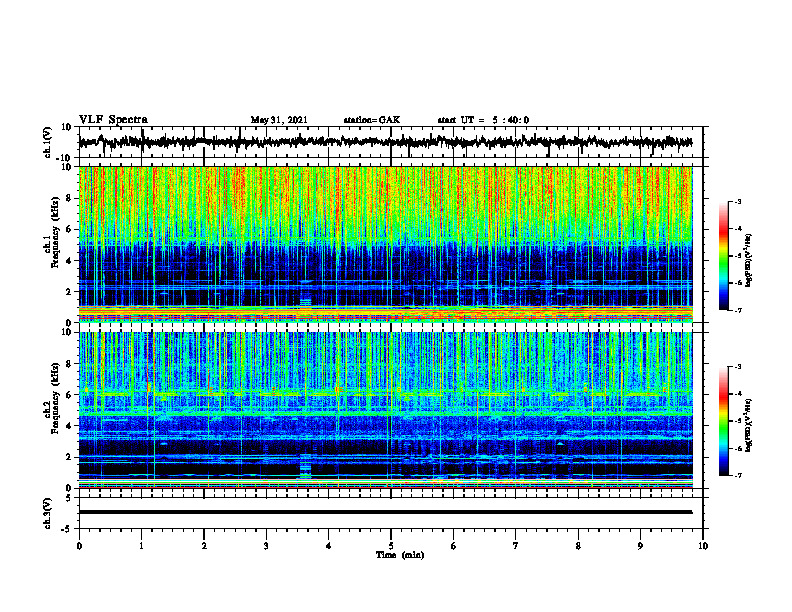Click the ch.1 spectrogram color scale bar

click(724, 256)
